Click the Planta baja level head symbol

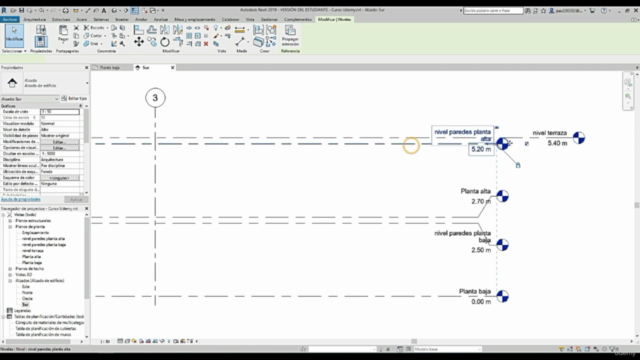pos(502,296)
